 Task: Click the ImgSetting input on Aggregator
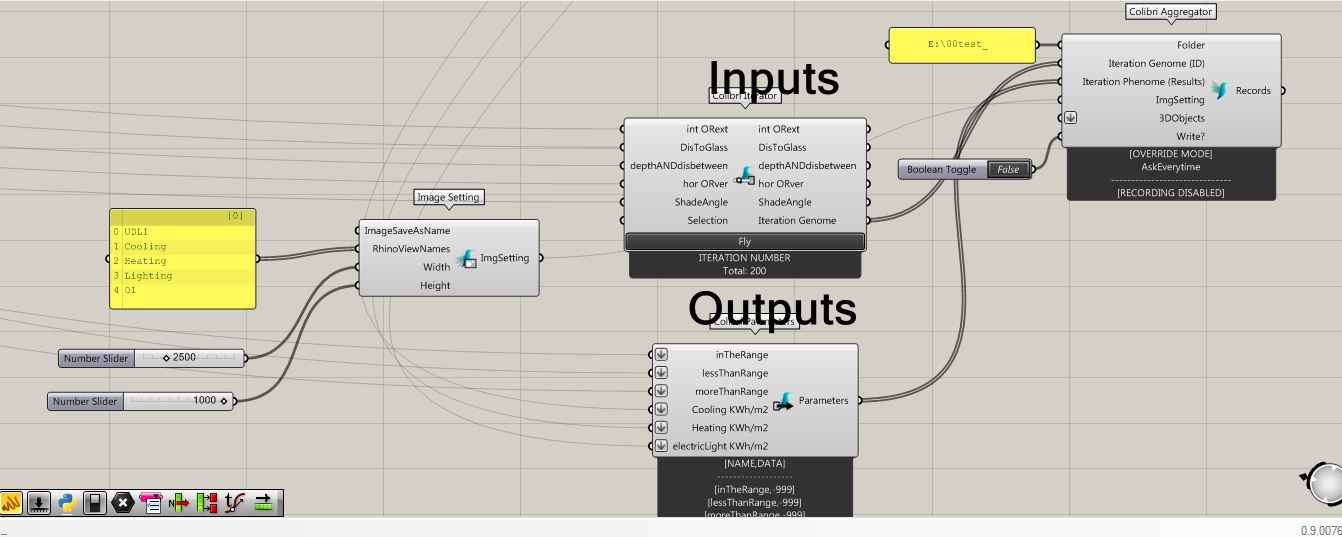[x=1180, y=100]
